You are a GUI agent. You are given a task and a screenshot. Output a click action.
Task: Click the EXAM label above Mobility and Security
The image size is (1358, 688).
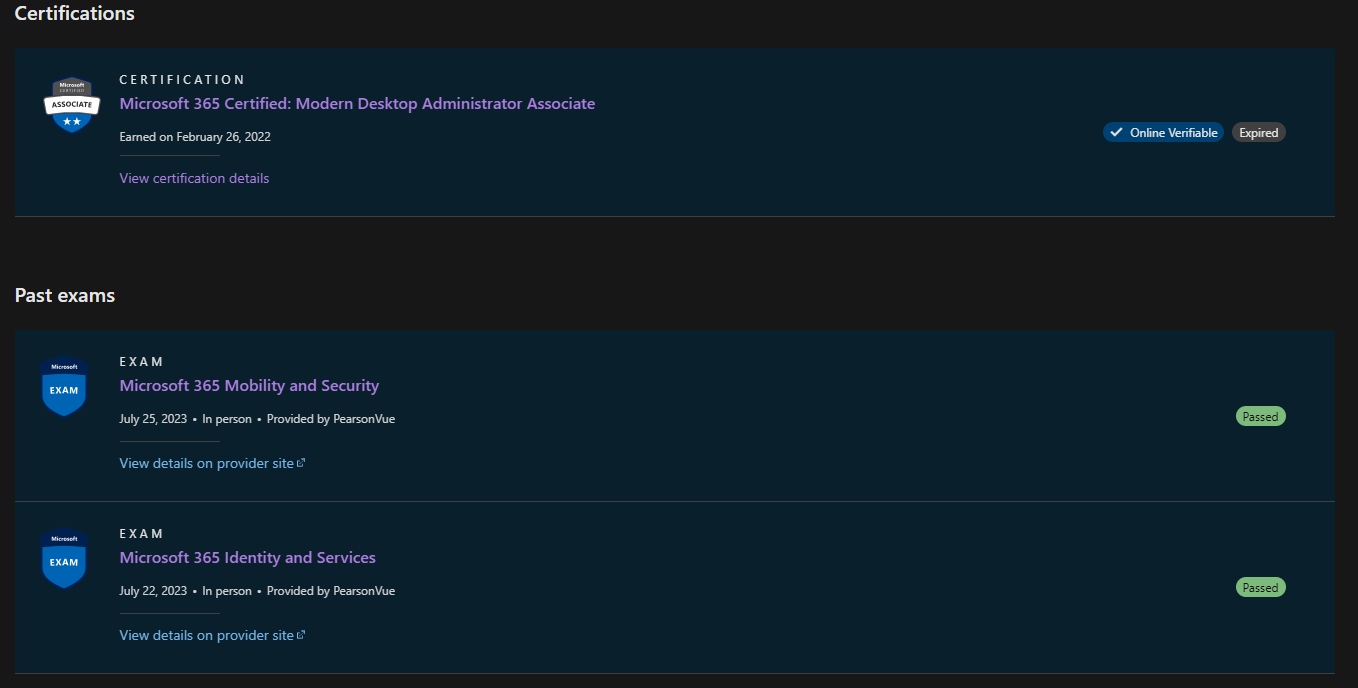point(141,362)
